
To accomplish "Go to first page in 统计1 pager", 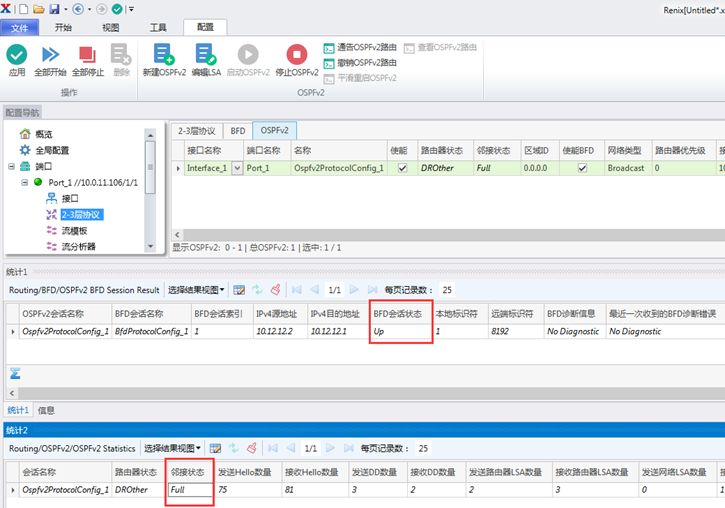I will point(296,290).
